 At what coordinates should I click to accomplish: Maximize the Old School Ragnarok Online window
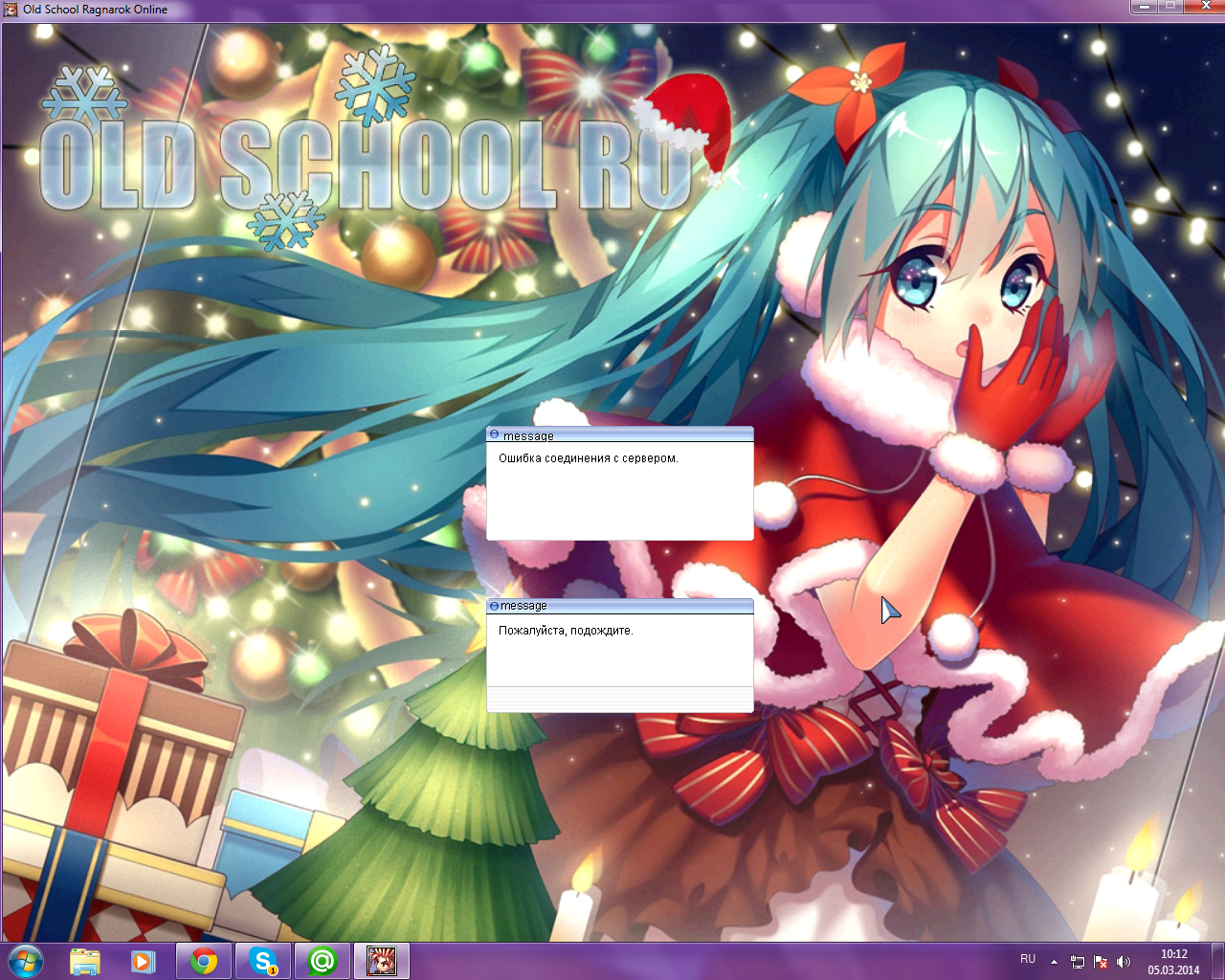1170,7
